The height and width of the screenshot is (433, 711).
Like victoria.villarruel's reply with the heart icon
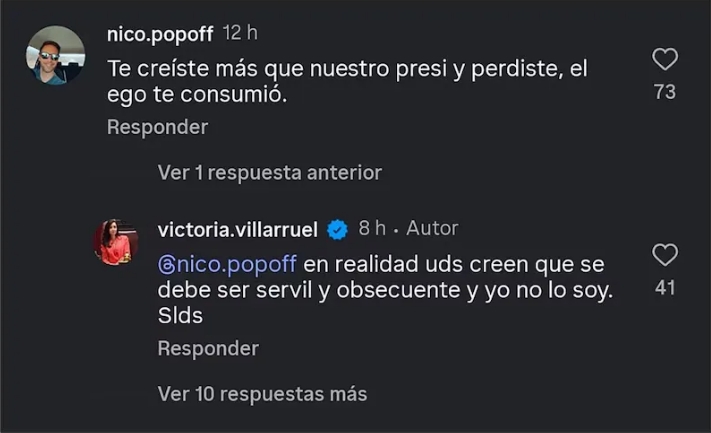(x=665, y=255)
